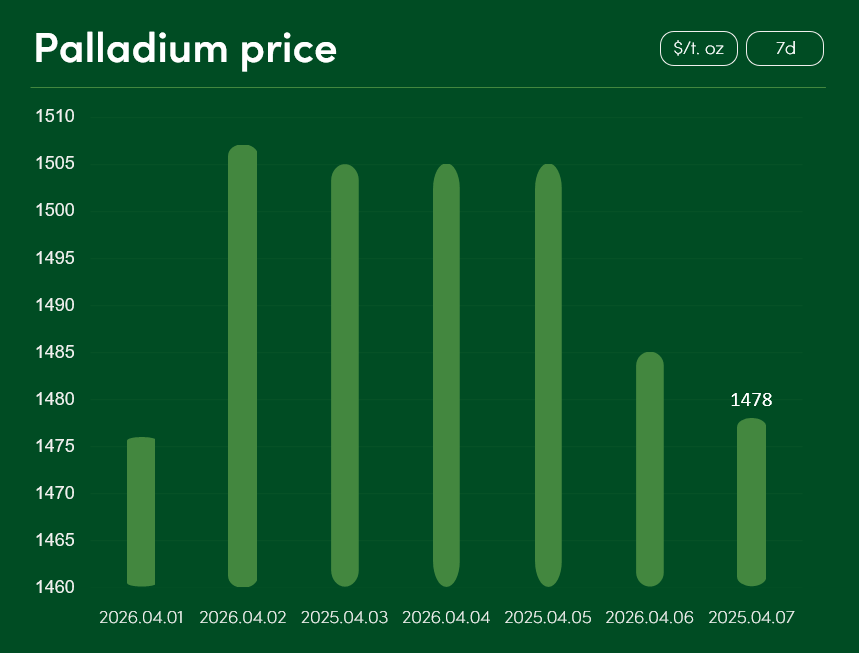The height and width of the screenshot is (653, 859).
Task: Click the 1478 value label
Action: tap(751, 400)
